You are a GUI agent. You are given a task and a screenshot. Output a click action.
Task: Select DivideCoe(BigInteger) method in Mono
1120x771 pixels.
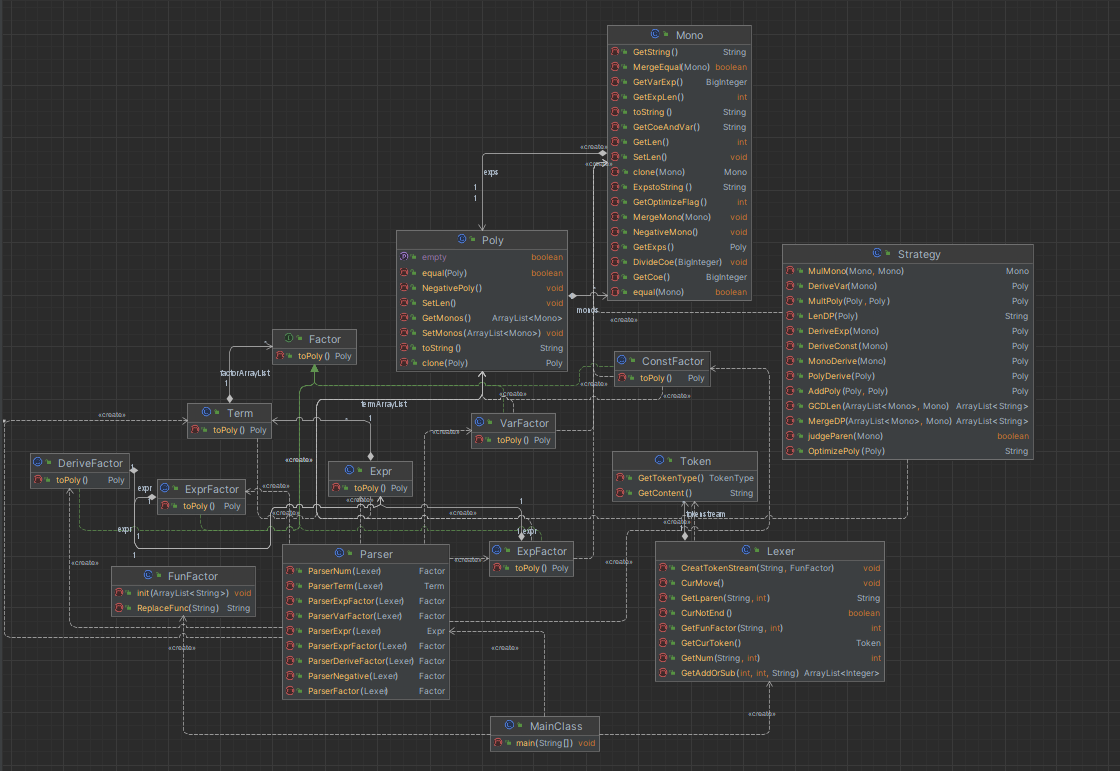pos(679,262)
